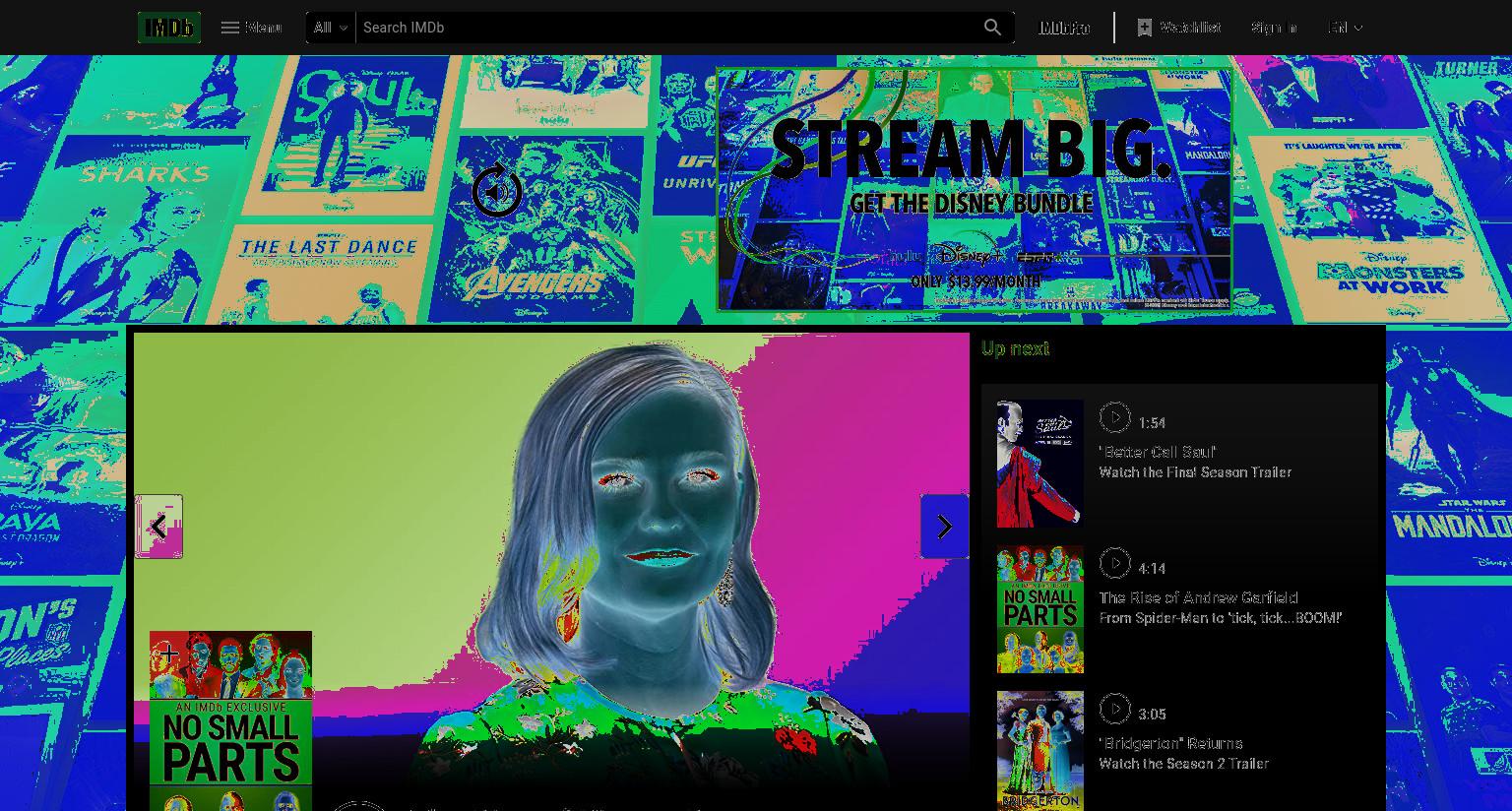Open 'Better Call Saul' title text
The width and height of the screenshot is (1512, 811).
(x=1157, y=452)
